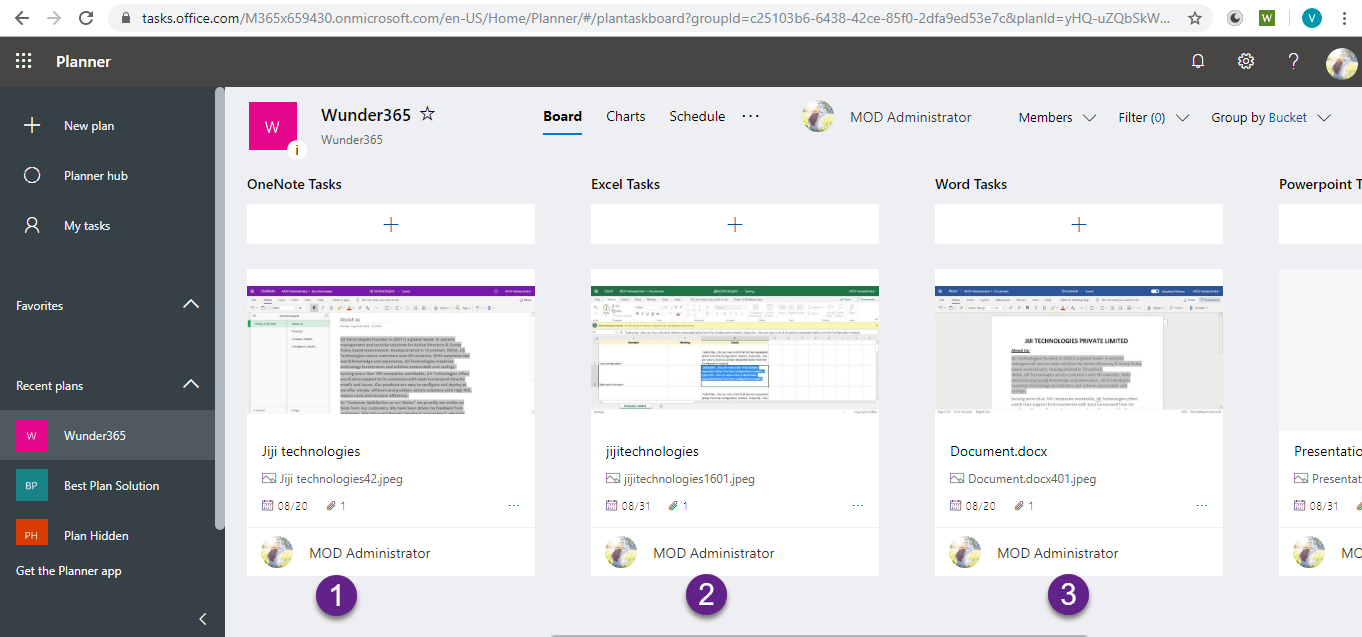Switch to the Charts tab

click(625, 116)
